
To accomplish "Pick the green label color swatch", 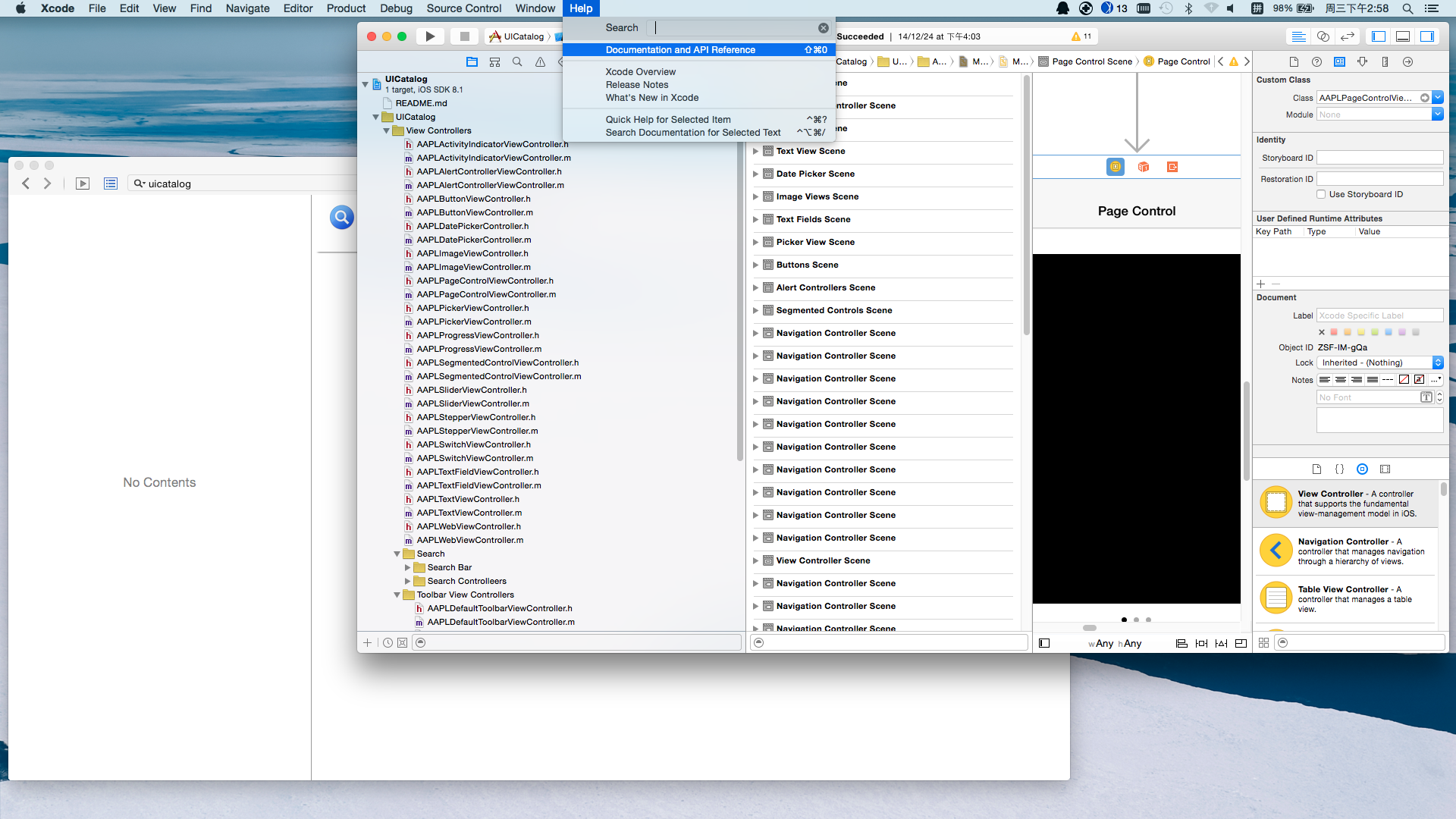I will pyautogui.click(x=1375, y=332).
